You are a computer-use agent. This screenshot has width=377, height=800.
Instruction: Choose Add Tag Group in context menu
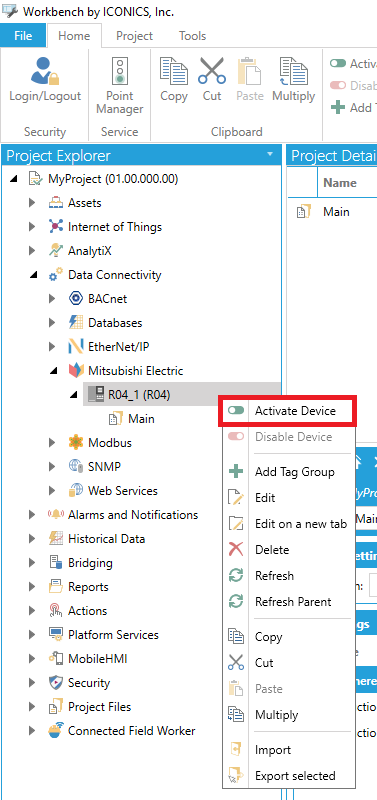tap(288, 472)
